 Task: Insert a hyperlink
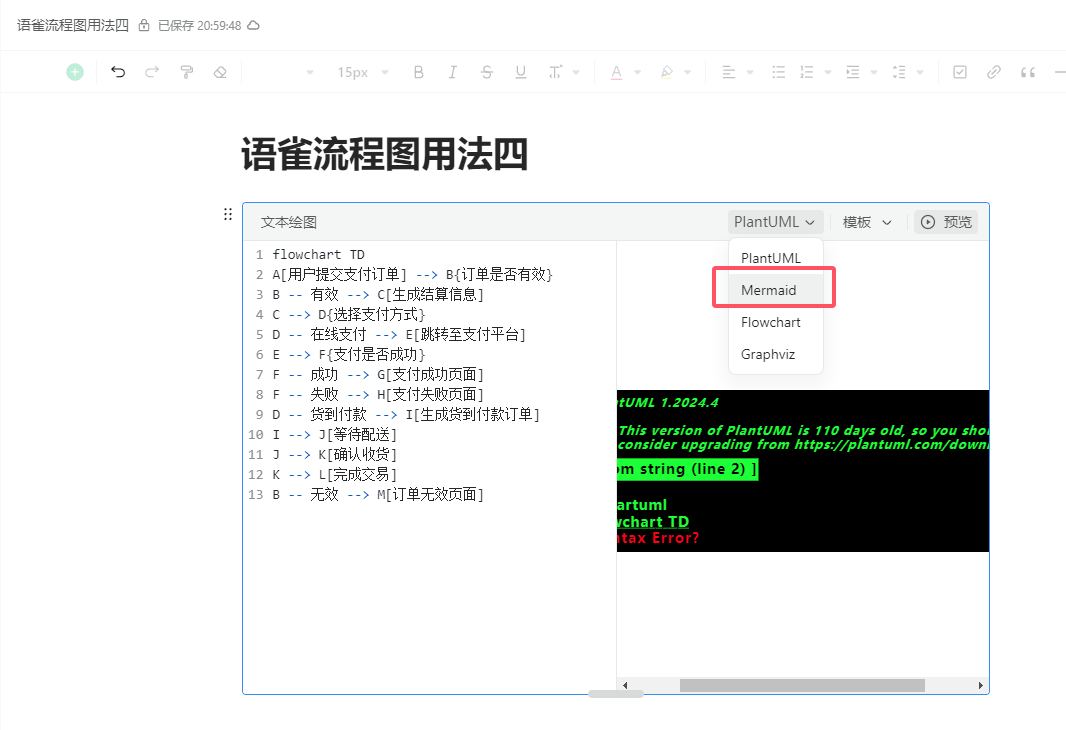[994, 72]
